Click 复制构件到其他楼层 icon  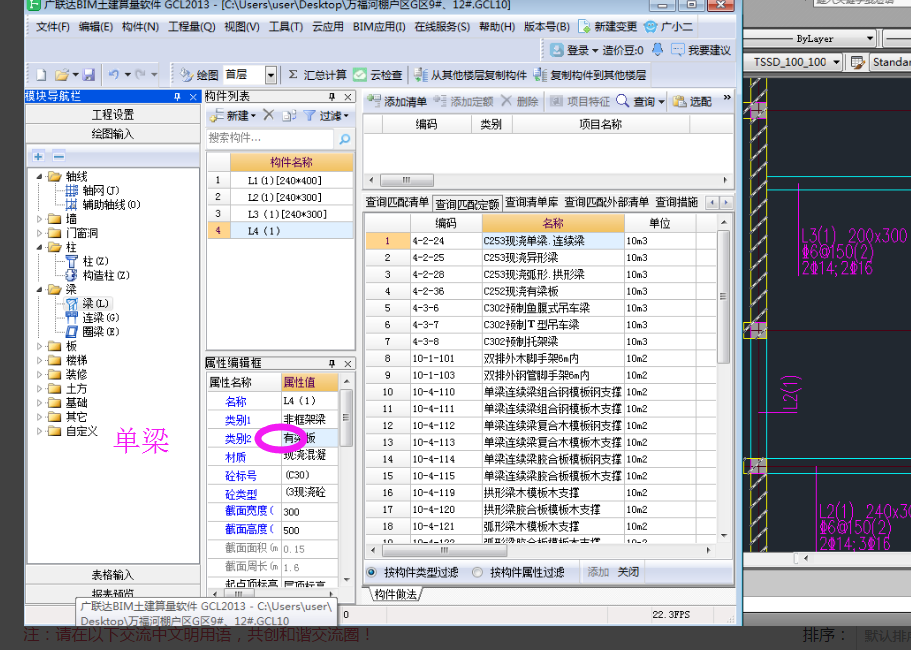point(540,74)
